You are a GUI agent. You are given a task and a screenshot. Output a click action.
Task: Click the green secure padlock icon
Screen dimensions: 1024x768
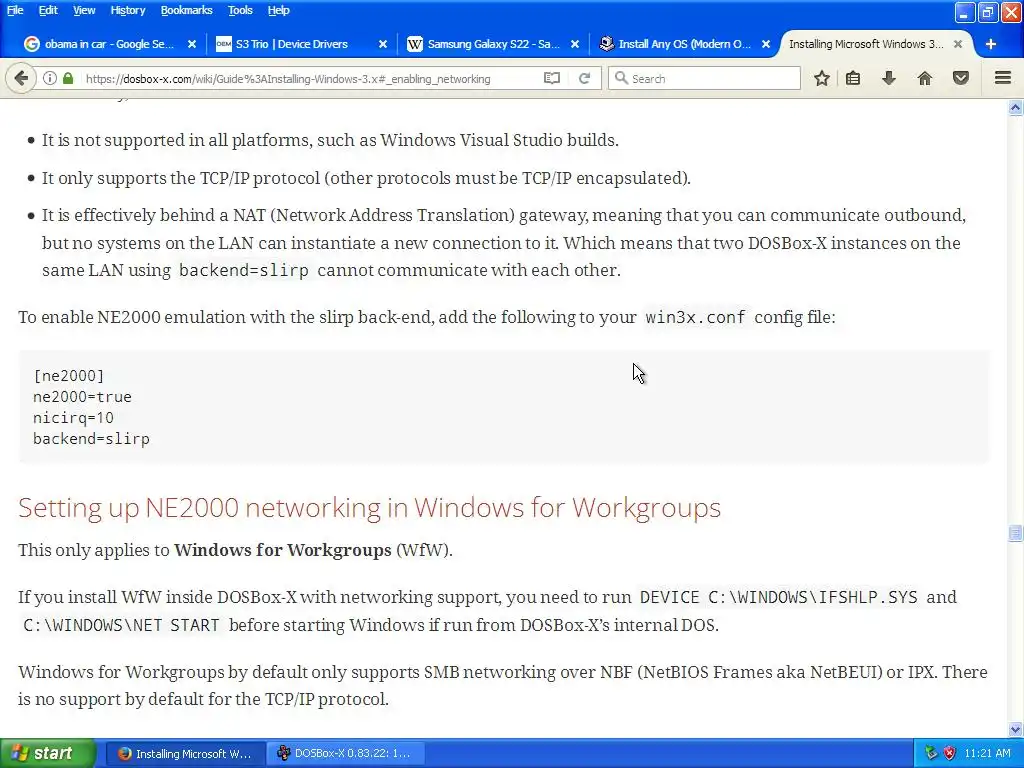tap(68, 78)
